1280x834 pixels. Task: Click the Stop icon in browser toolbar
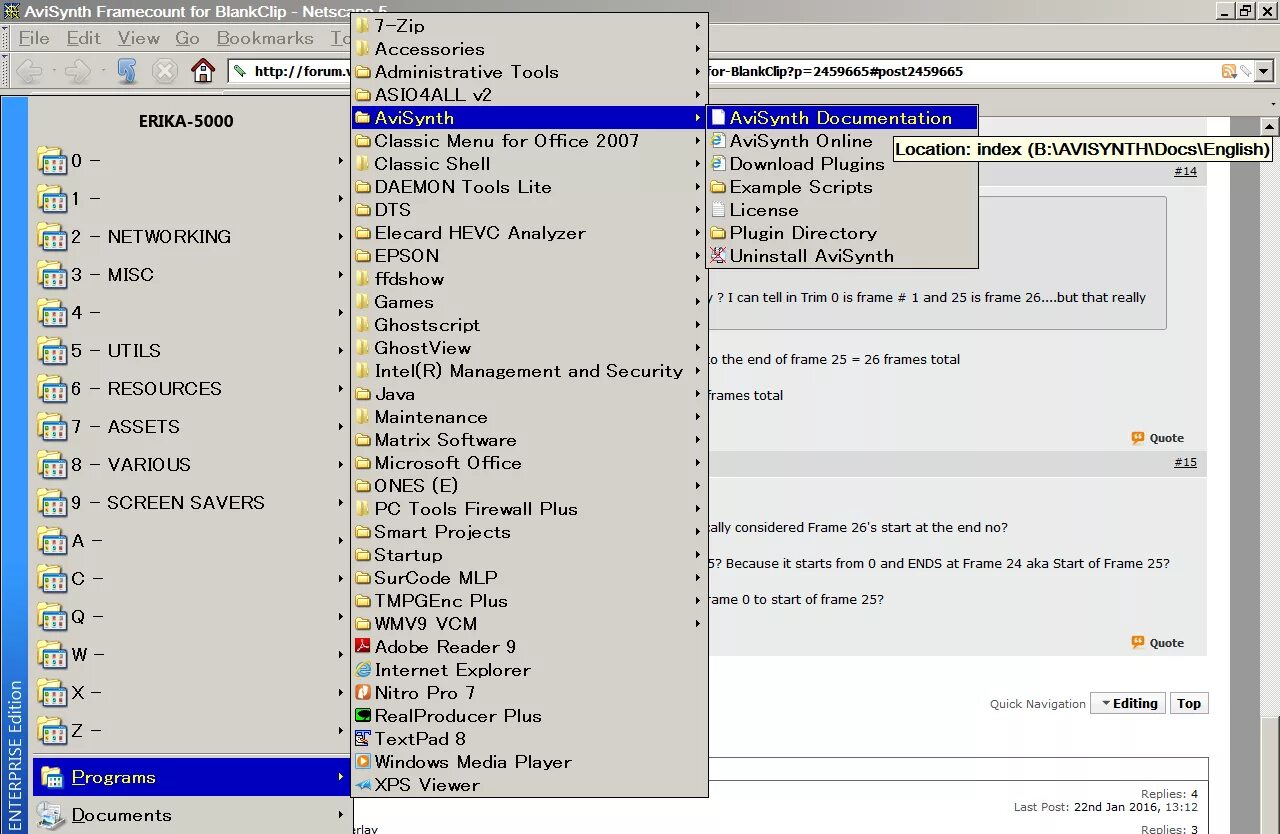[x=165, y=71]
